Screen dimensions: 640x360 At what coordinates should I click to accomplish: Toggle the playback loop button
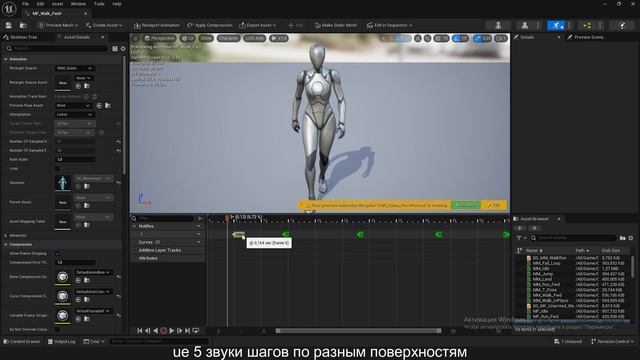[x=196, y=331]
